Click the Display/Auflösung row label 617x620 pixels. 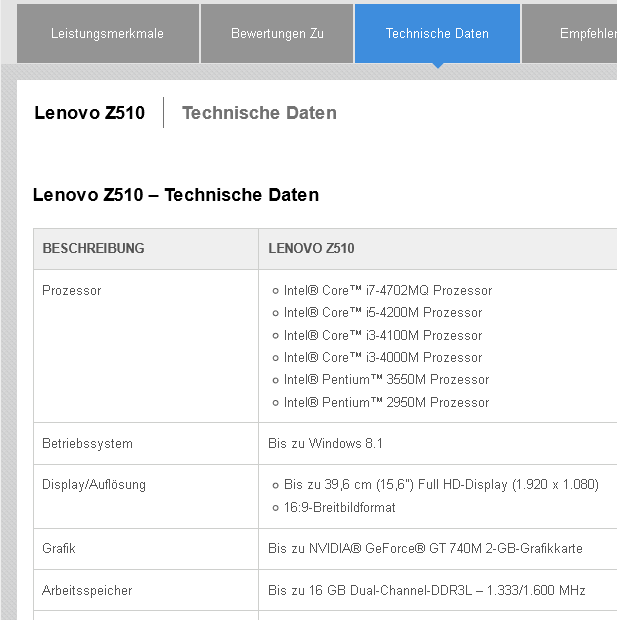(94, 485)
